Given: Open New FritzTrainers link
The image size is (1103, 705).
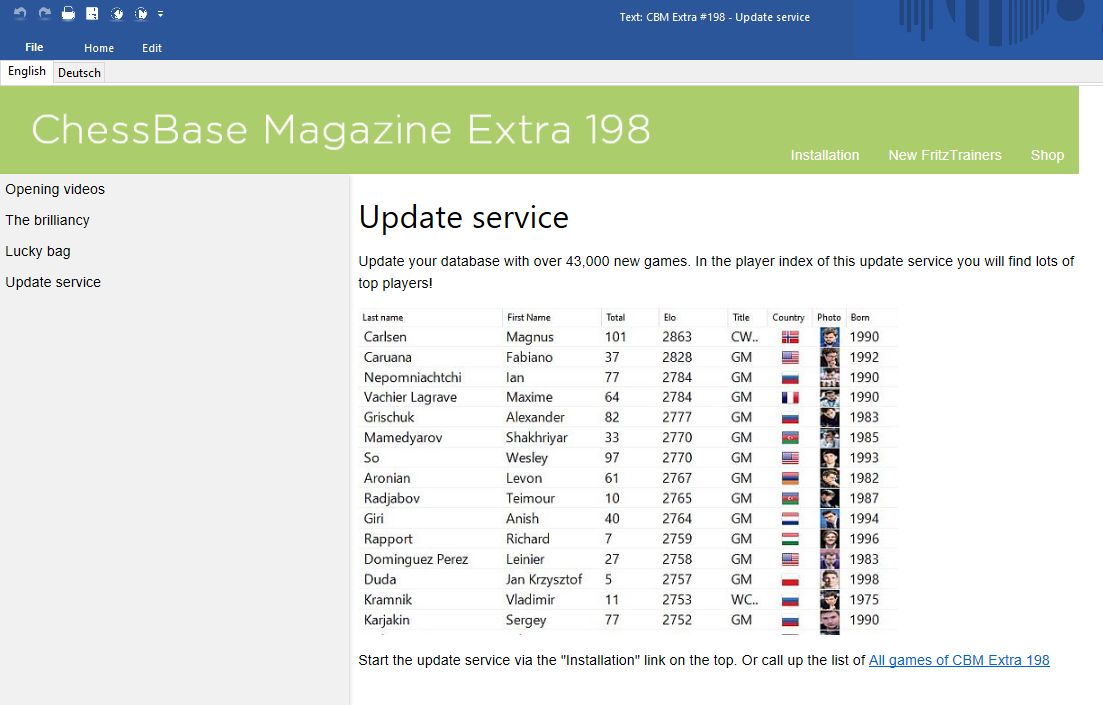Looking at the screenshot, I should pyautogui.click(x=945, y=155).
